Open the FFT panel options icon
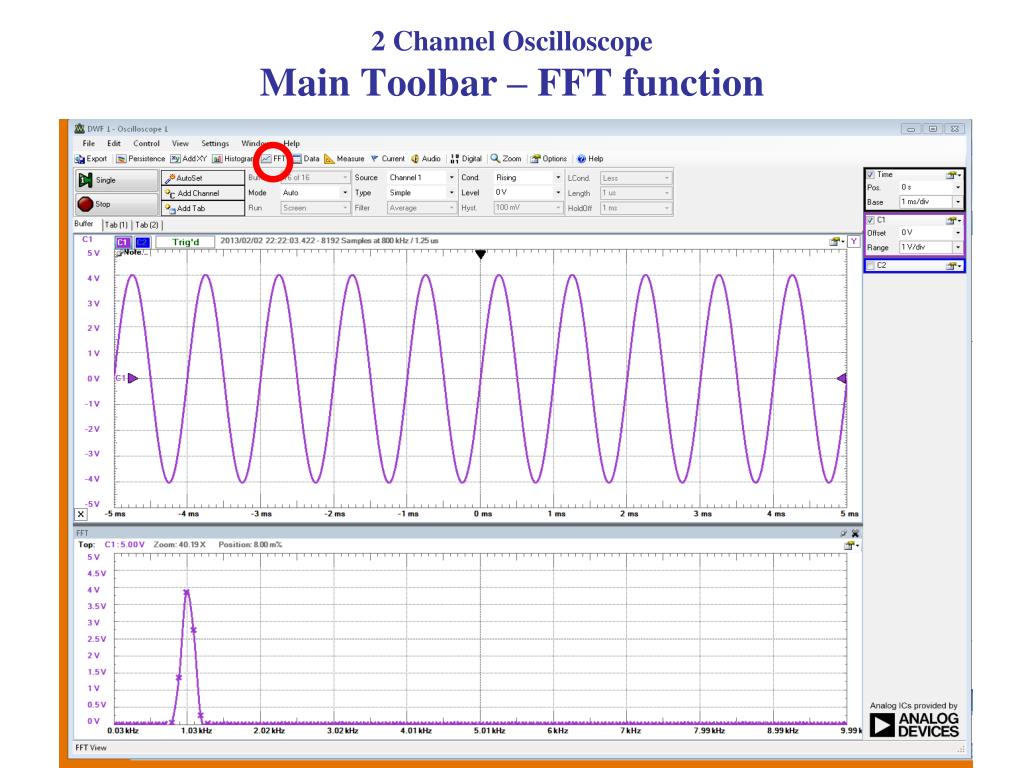 coord(852,545)
